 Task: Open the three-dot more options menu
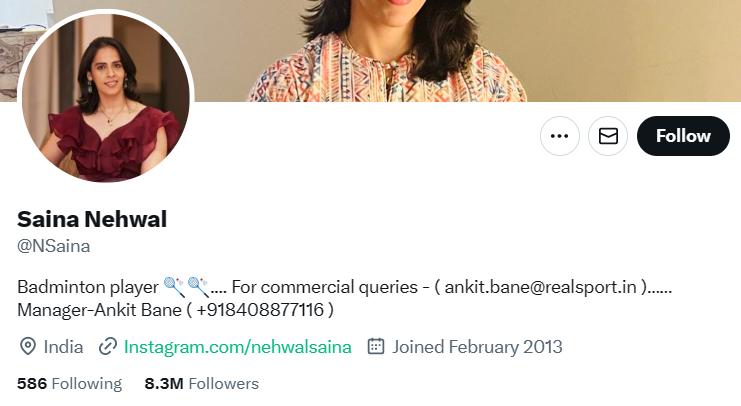pos(560,136)
